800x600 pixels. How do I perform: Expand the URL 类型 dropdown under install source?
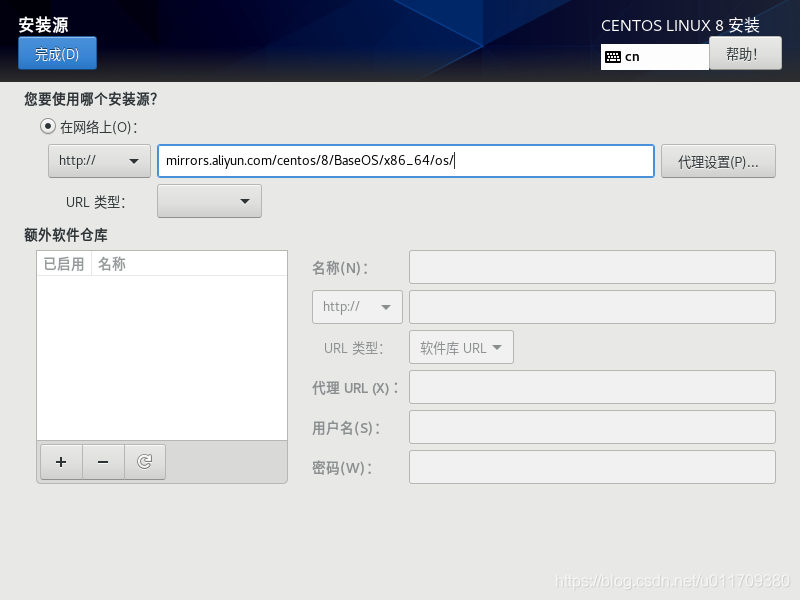pyautogui.click(x=209, y=201)
